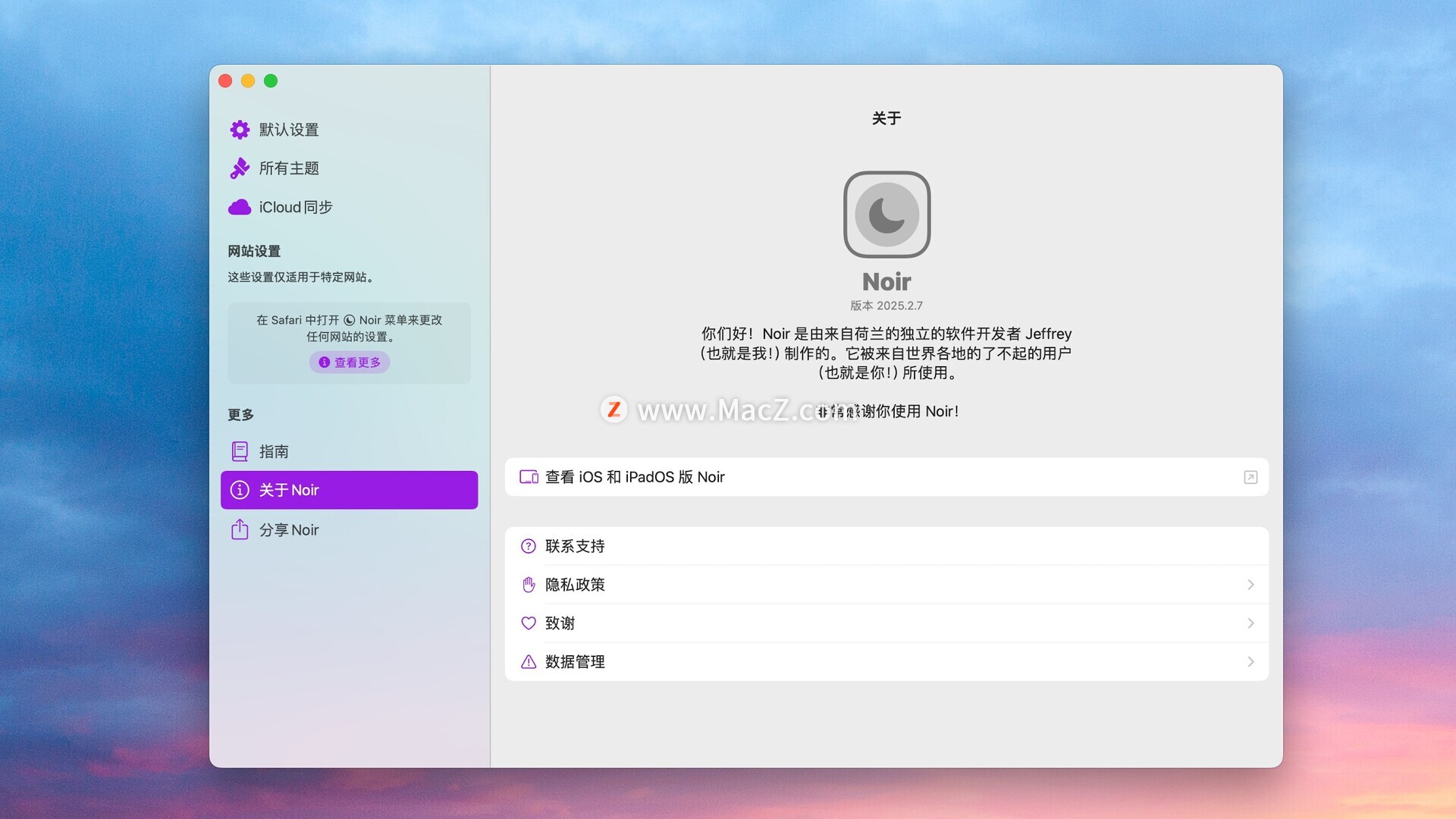Click the book icon next to 指南
Viewport: 1456px width, 819px height.
240,452
